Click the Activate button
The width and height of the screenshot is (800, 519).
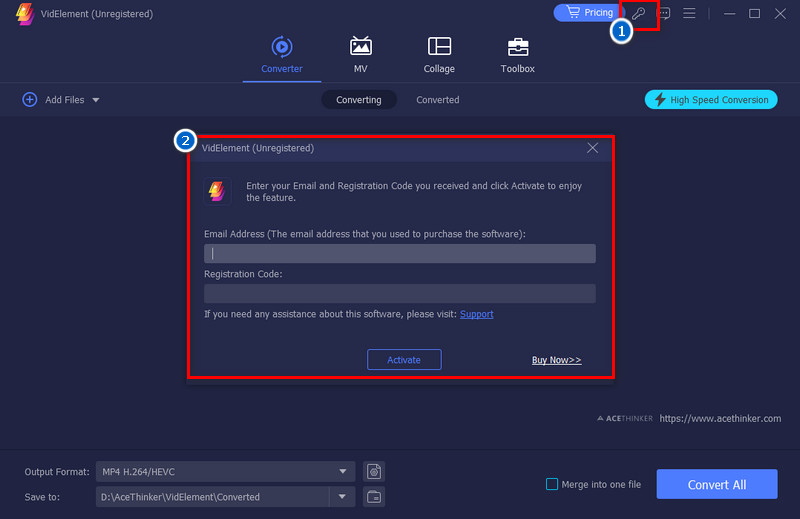pos(404,360)
